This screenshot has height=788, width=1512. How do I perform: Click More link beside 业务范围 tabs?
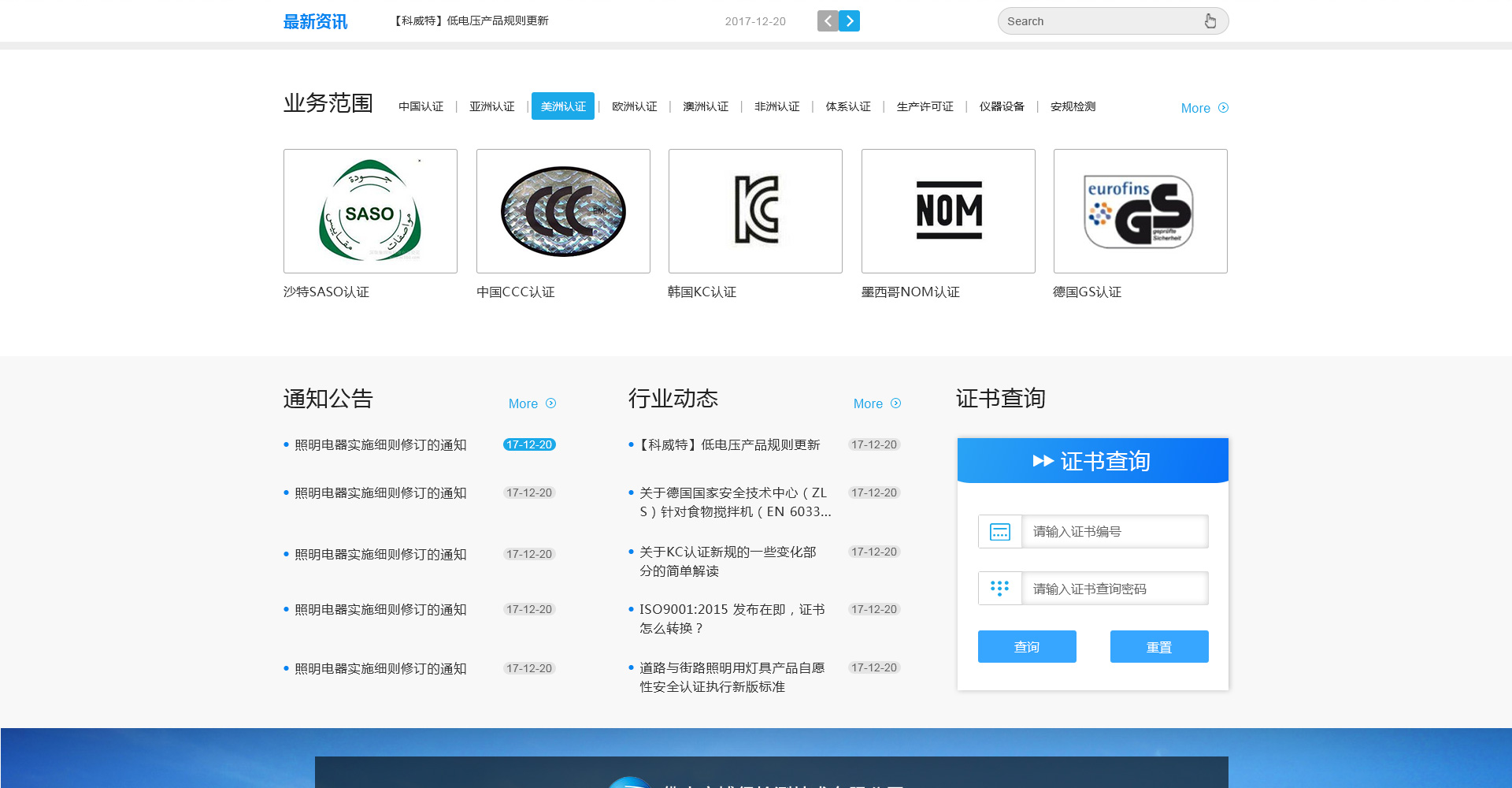(1203, 108)
